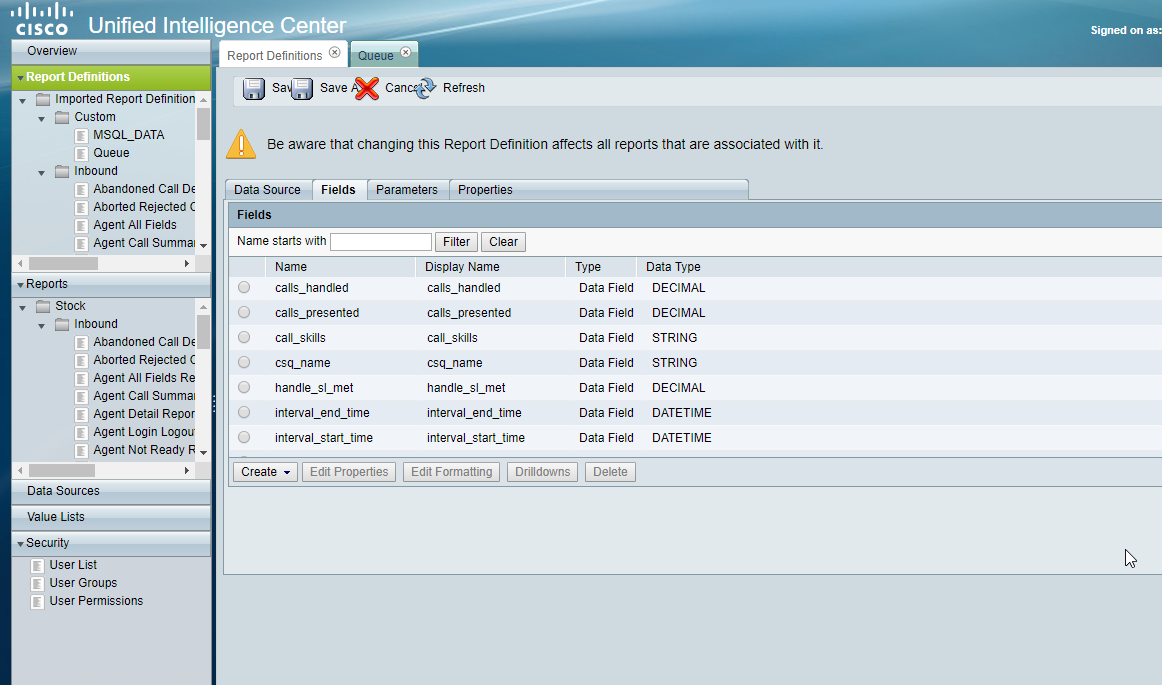Click the Save As icon
This screenshot has width=1162, height=685.
(302, 88)
